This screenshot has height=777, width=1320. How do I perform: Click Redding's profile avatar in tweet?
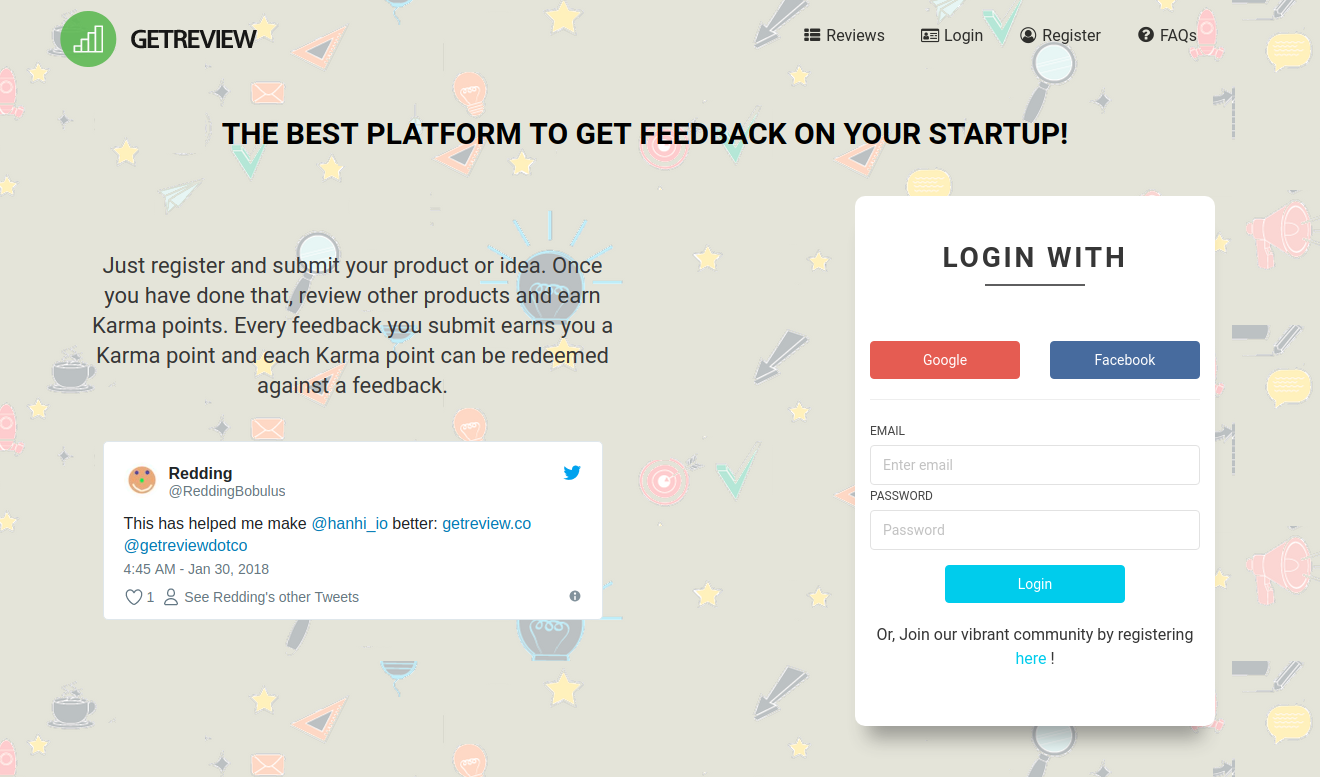[x=142, y=480]
